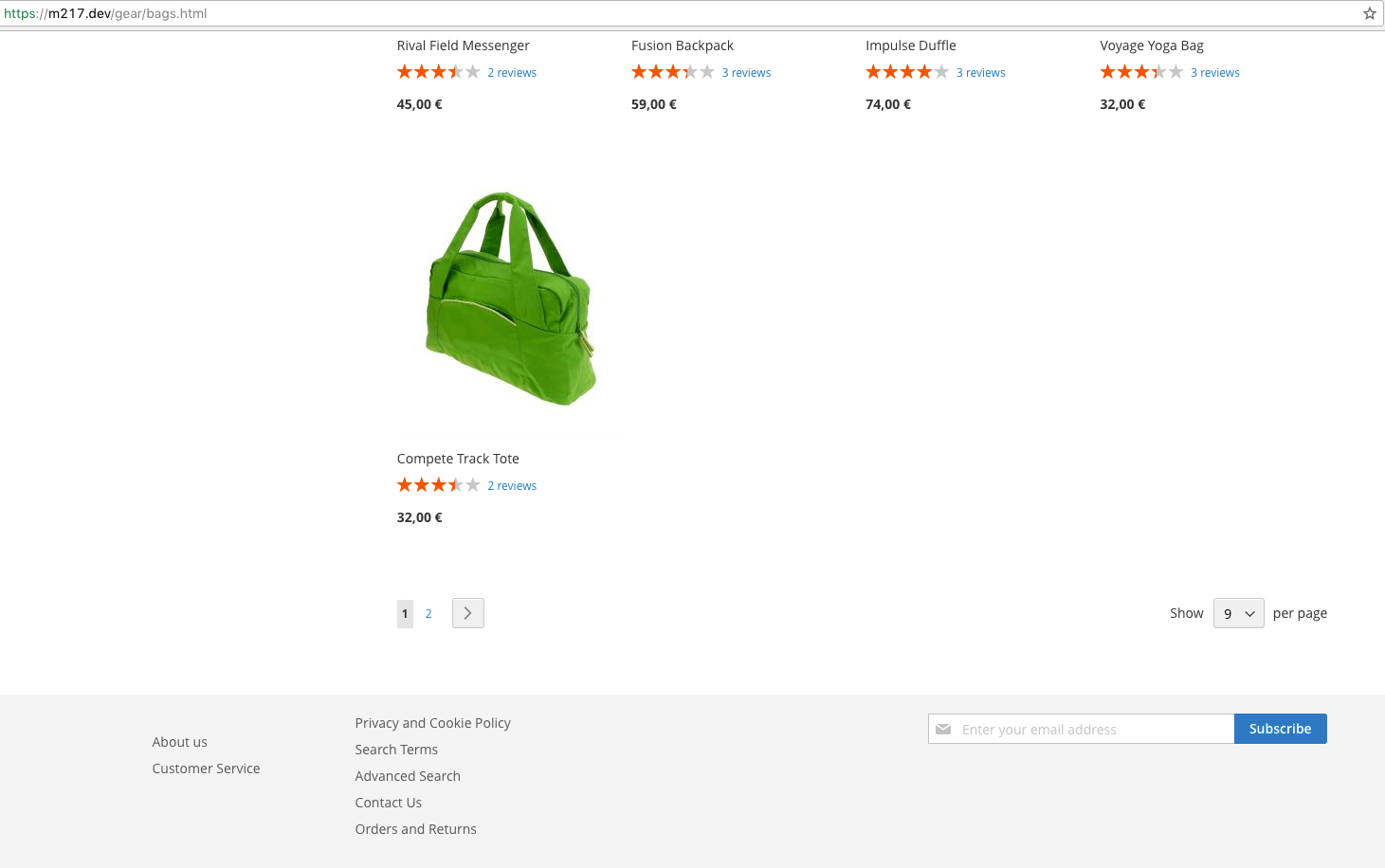Click the email address input field

(1081, 729)
